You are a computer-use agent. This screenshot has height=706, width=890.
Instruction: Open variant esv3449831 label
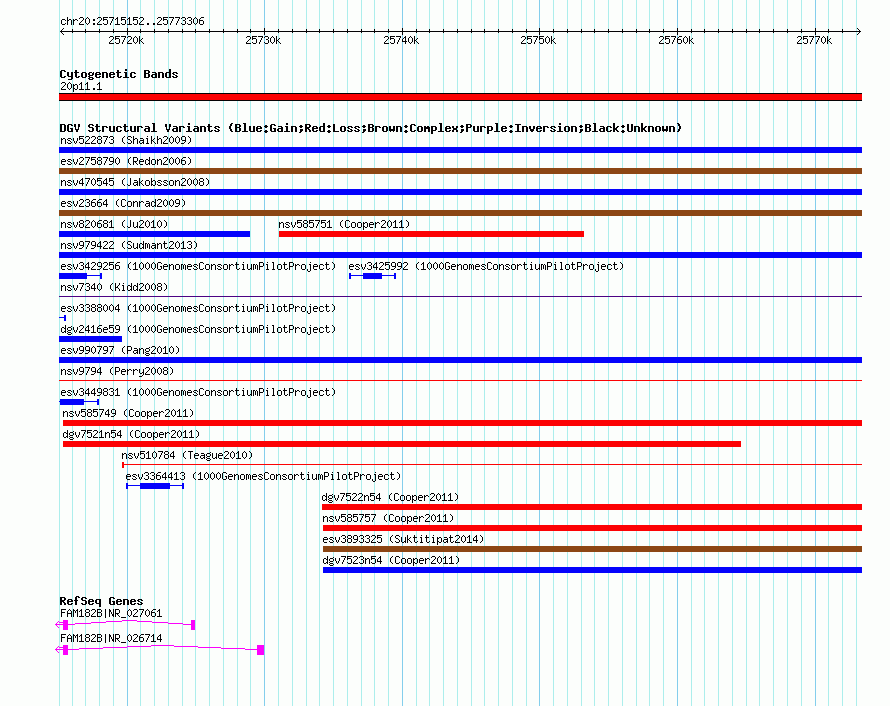[198, 392]
